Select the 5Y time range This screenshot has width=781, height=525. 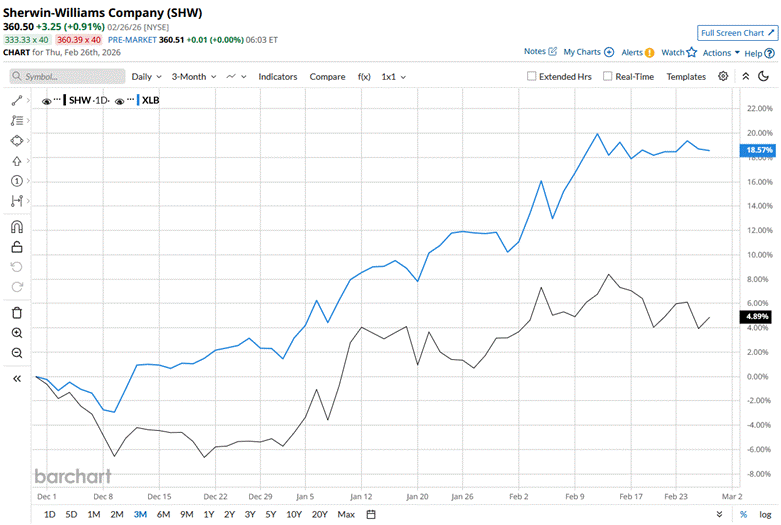(x=270, y=514)
